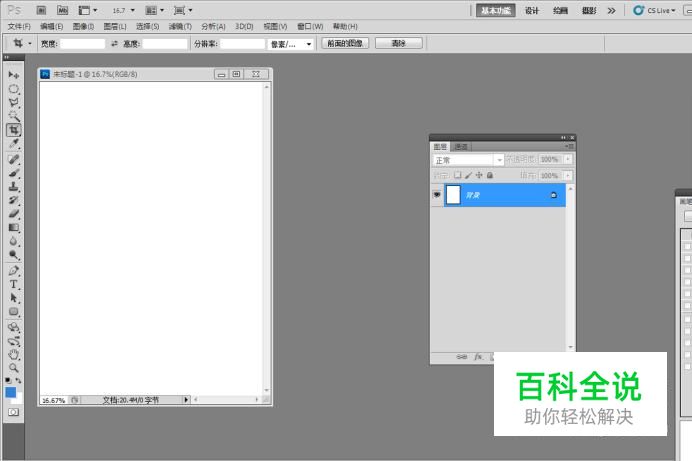692x461 pixels.
Task: Select the Elliptical Marquee tool
Action: pos(14,89)
